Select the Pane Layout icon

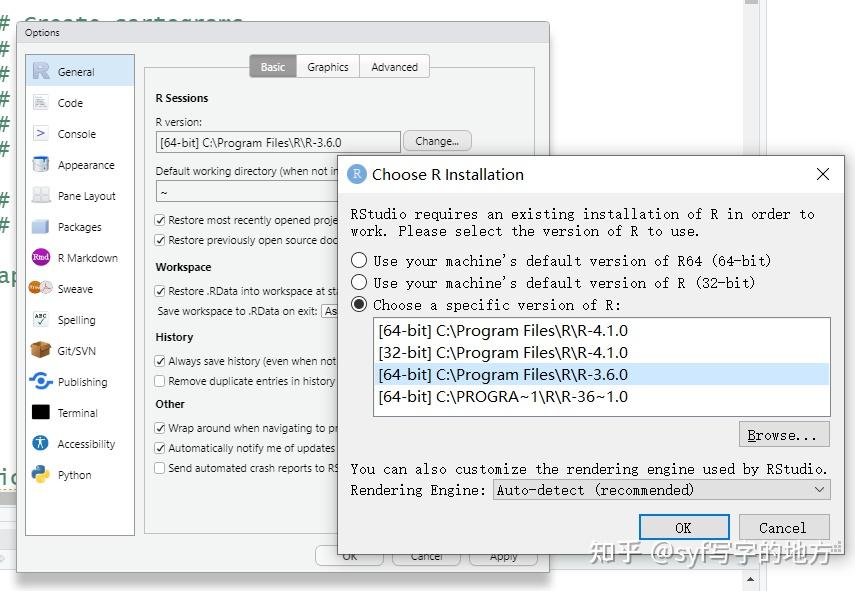pyautogui.click(x=41, y=195)
